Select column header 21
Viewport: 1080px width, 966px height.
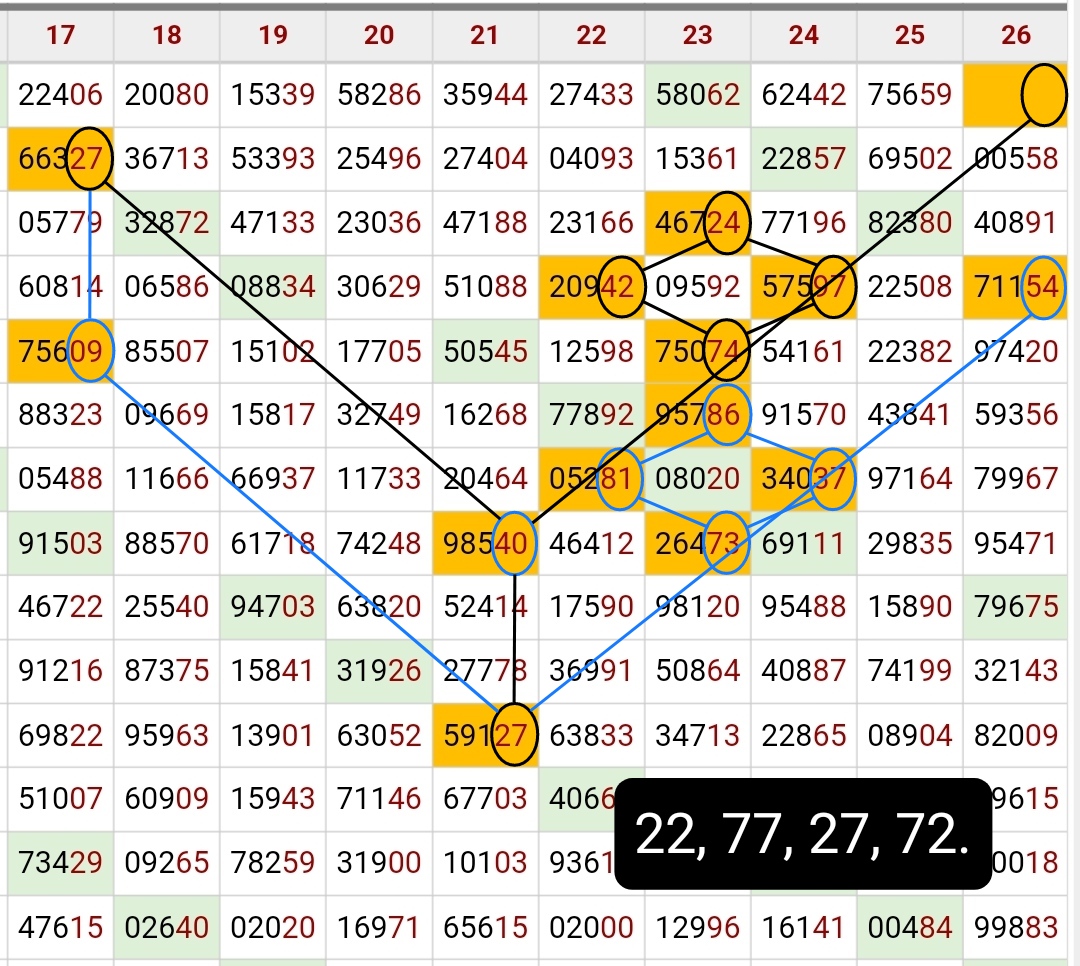pos(485,35)
